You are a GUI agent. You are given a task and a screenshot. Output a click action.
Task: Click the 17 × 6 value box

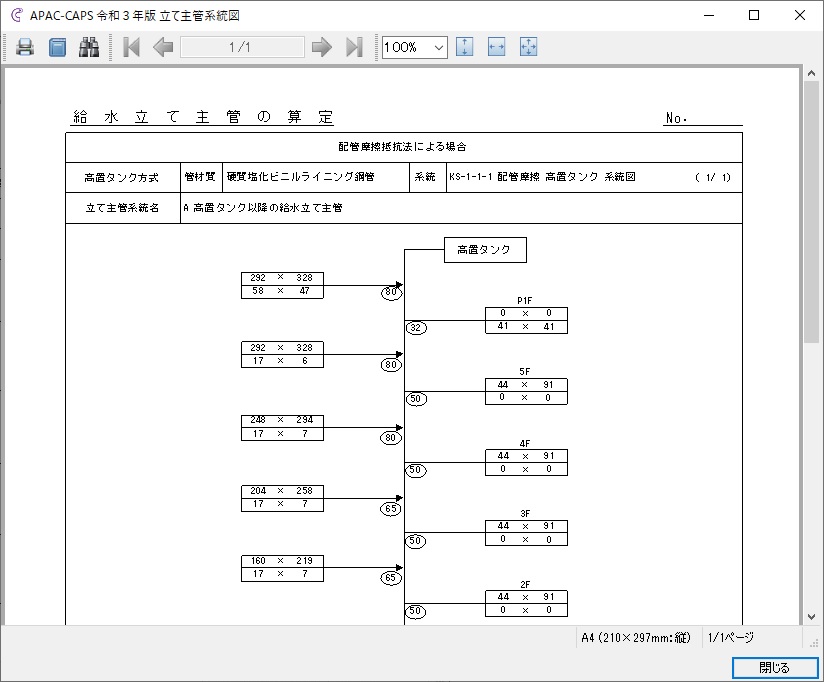click(282, 361)
